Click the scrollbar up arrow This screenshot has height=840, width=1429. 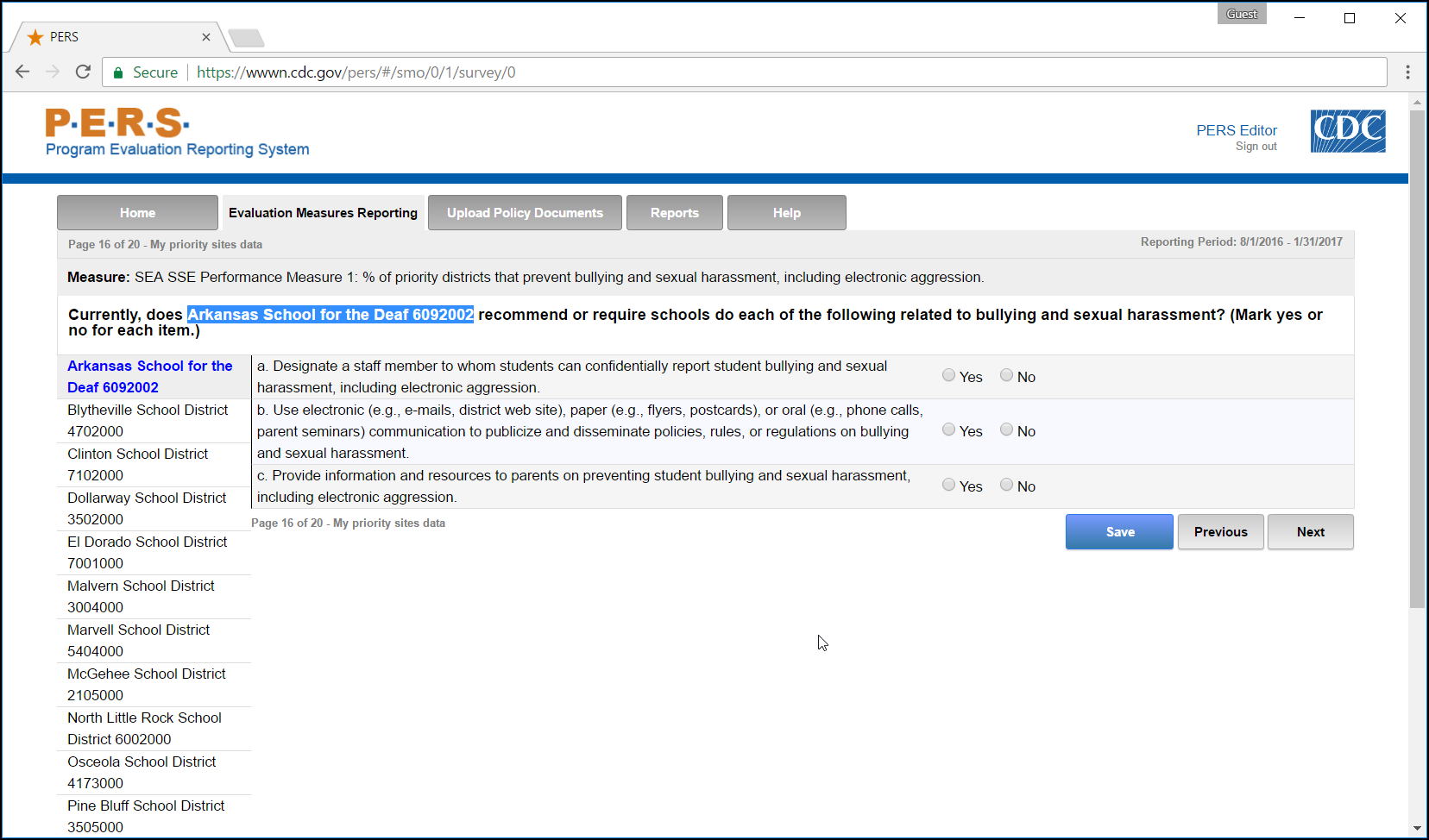click(1417, 102)
